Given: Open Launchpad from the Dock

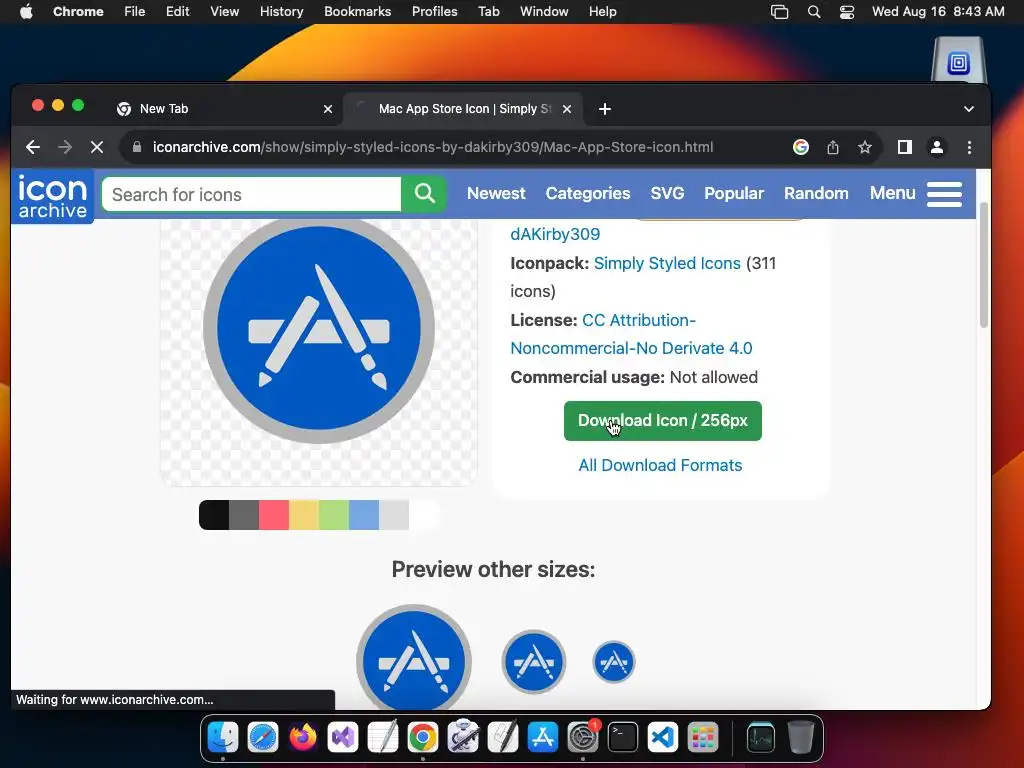Looking at the screenshot, I should coord(703,737).
